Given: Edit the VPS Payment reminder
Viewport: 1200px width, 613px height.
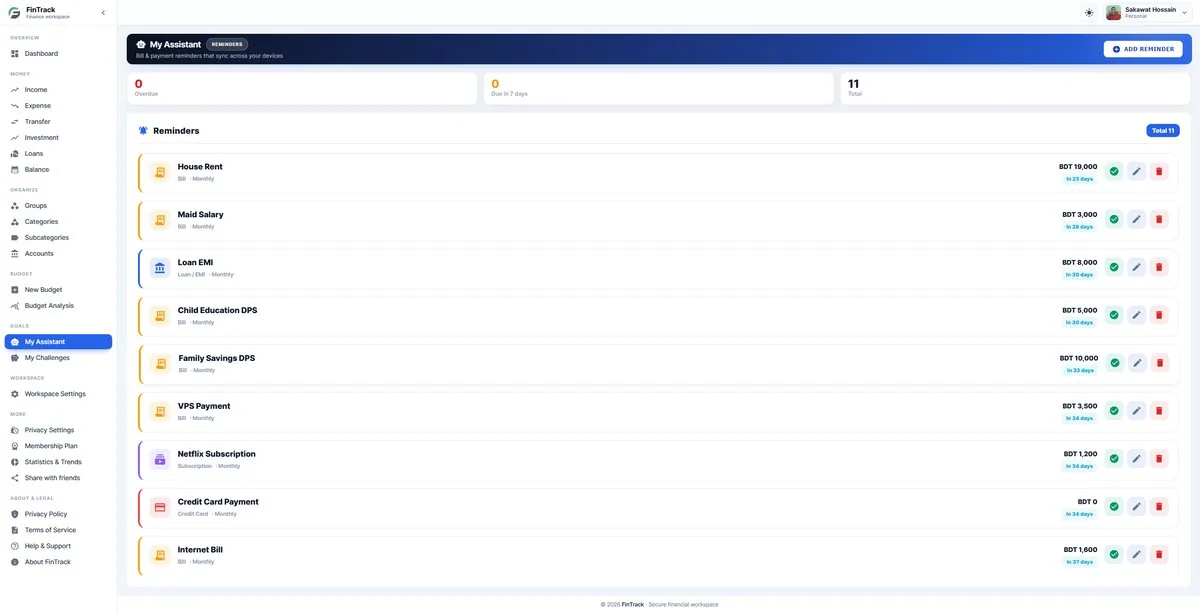Looking at the screenshot, I should 1137,411.
